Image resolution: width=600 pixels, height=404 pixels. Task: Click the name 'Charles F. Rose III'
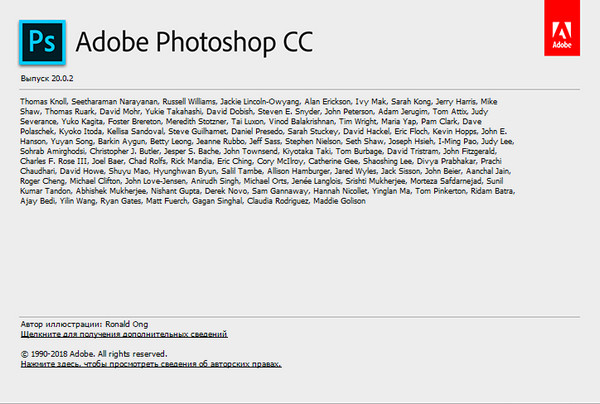(54, 161)
